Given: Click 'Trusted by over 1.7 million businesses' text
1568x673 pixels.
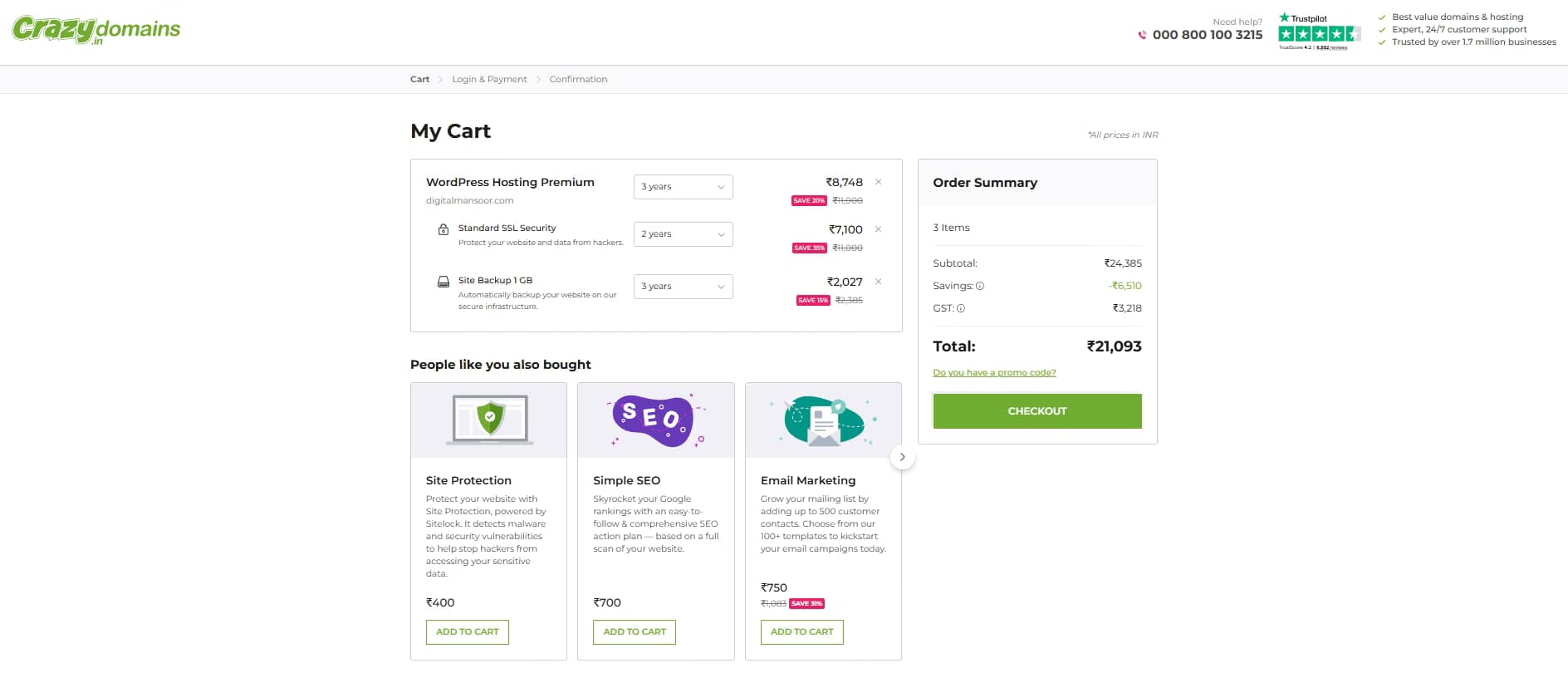Looking at the screenshot, I should [1474, 42].
